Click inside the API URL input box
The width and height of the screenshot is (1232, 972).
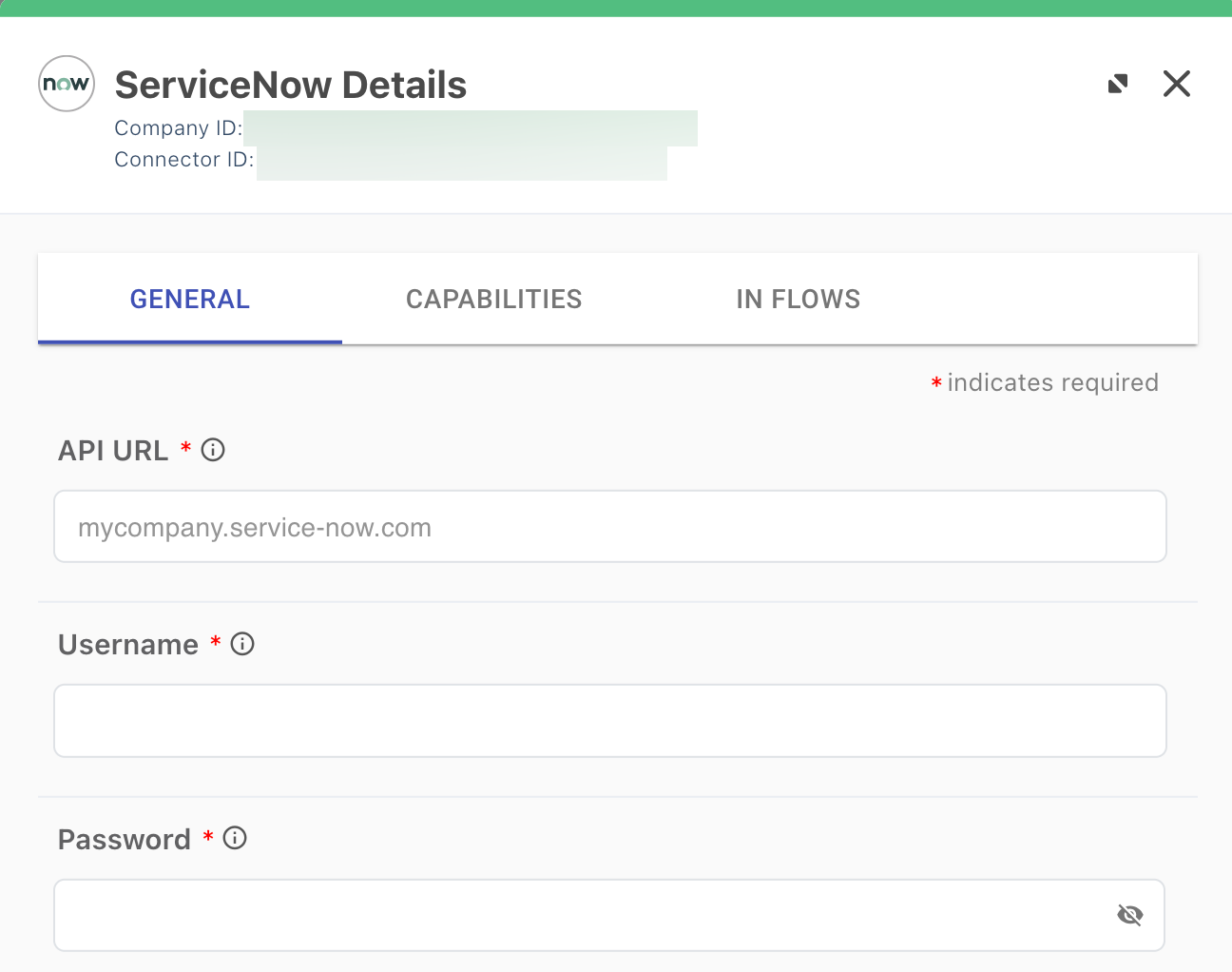point(609,526)
